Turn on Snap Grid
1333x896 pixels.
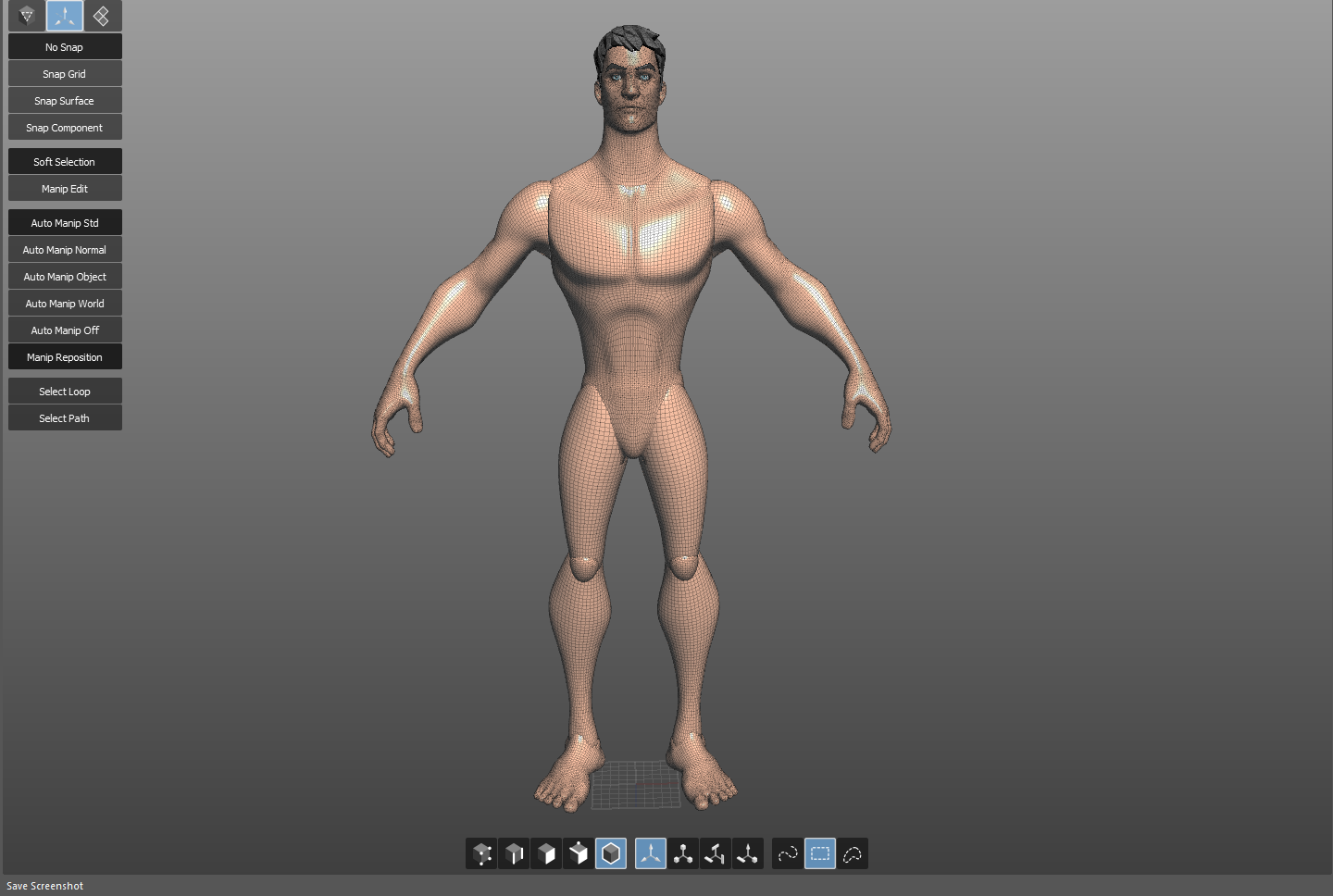[65, 74]
